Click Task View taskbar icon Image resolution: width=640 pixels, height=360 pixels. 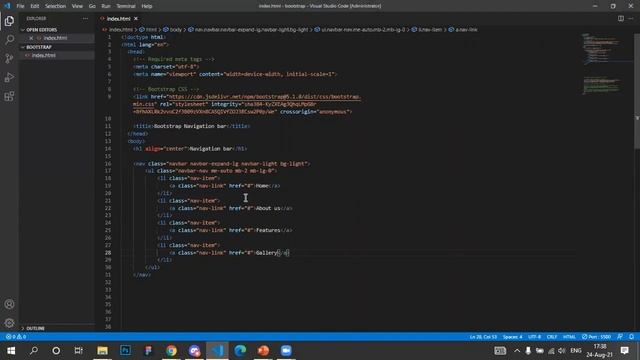click(78, 351)
